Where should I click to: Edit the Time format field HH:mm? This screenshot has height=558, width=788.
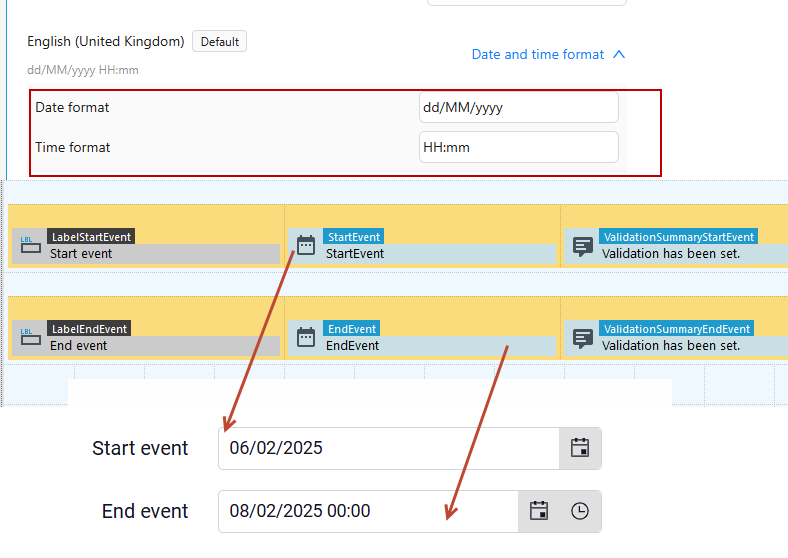click(519, 147)
